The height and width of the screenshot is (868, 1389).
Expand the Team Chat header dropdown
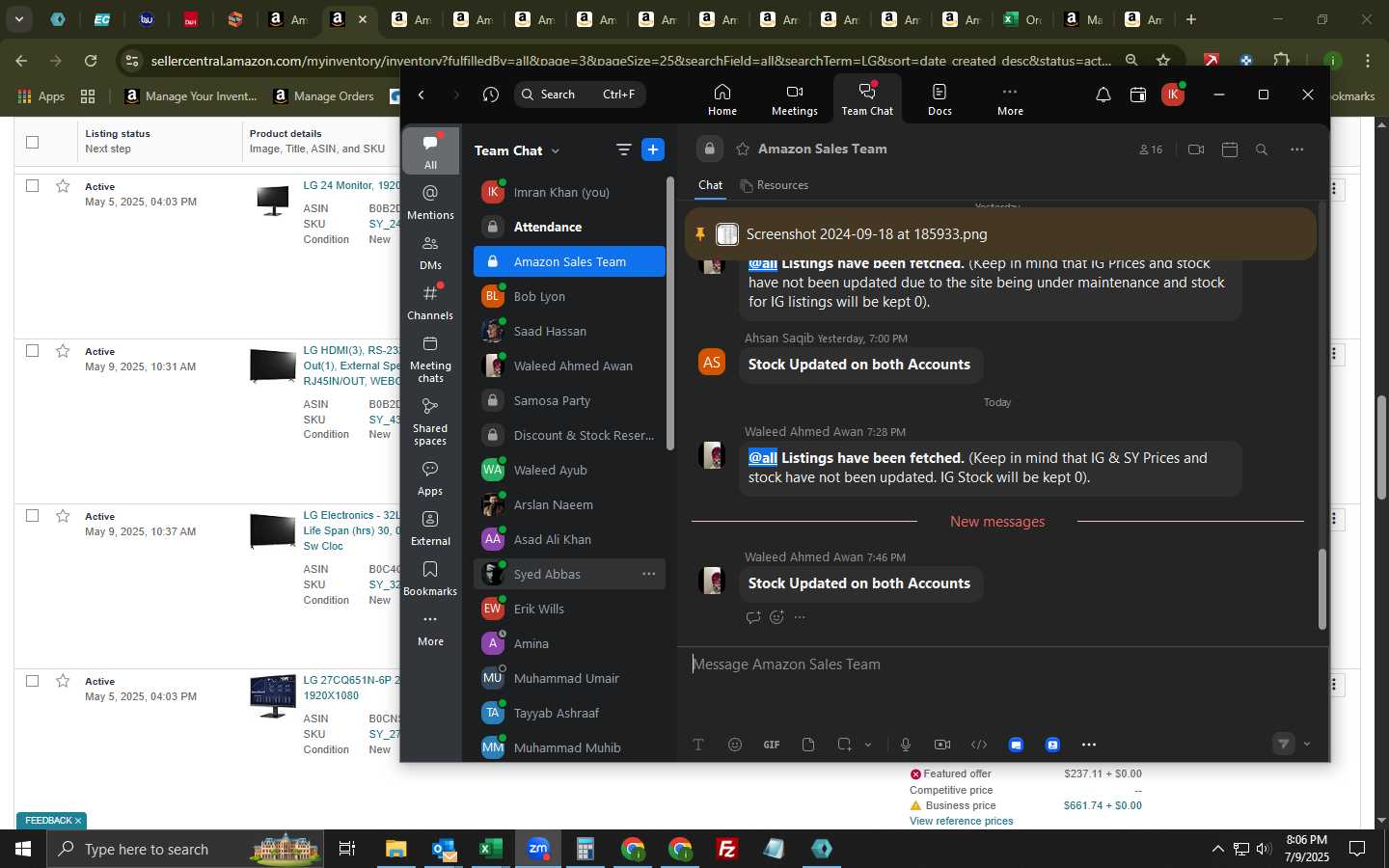tap(556, 150)
